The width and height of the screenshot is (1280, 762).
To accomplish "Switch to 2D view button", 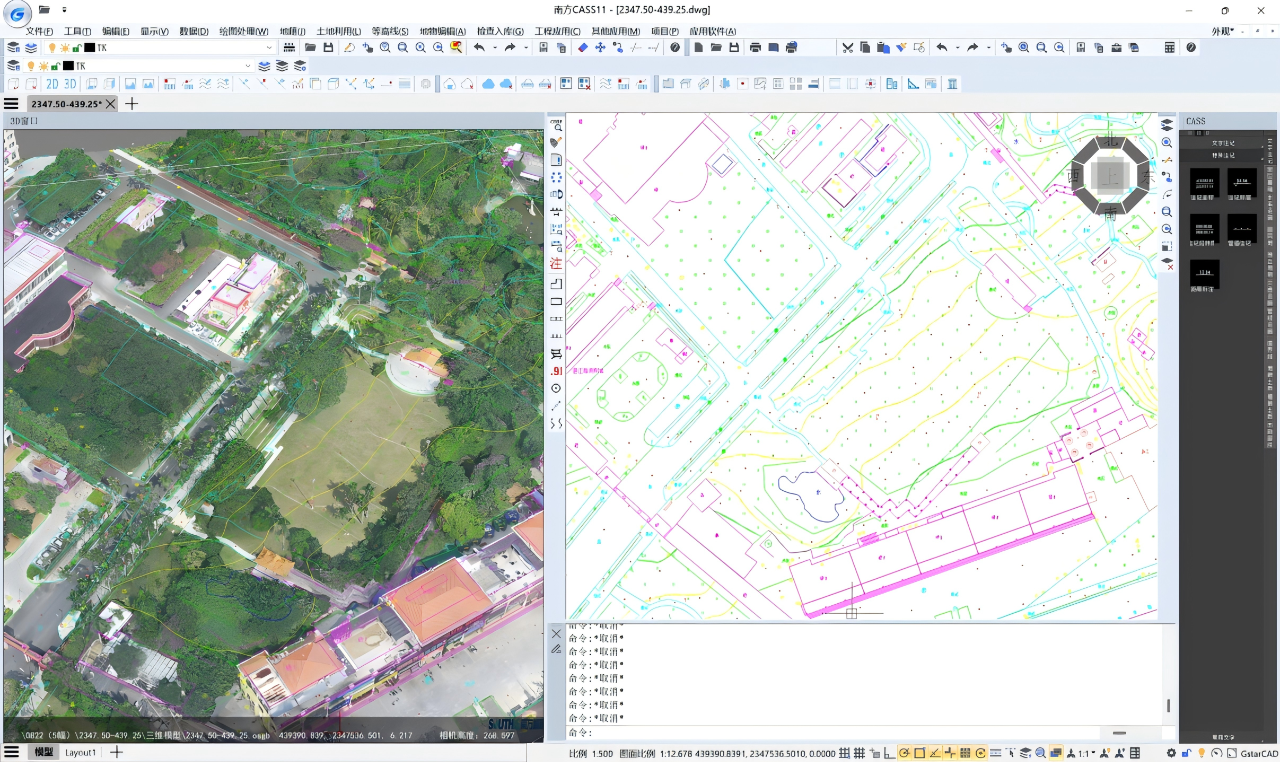I will tap(52, 84).
